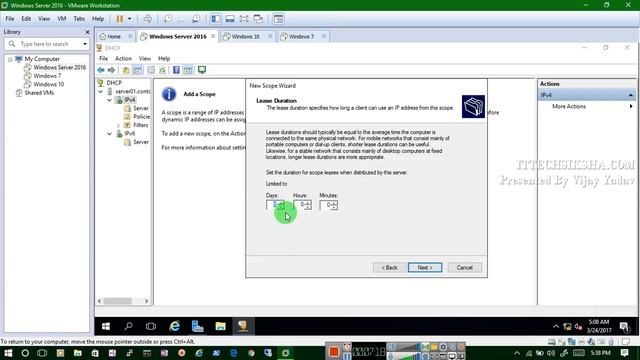Click Next in New Scope Wizard
This screenshot has width=640, height=360.
coord(424,267)
